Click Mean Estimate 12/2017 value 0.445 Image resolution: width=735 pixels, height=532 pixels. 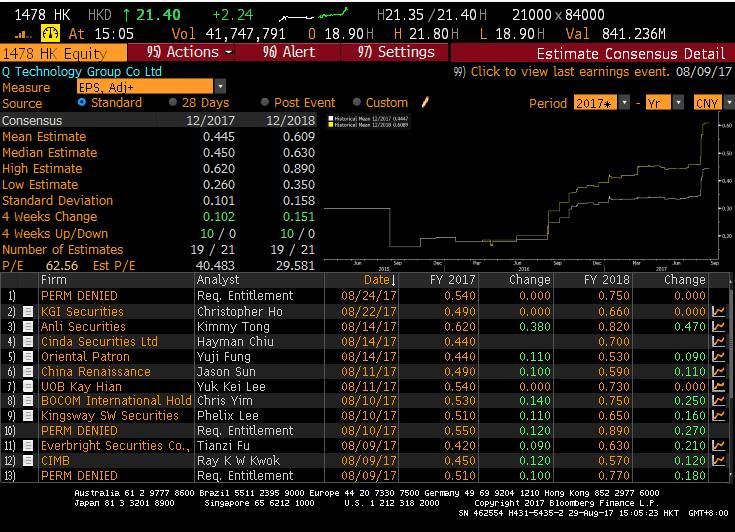[219, 136]
